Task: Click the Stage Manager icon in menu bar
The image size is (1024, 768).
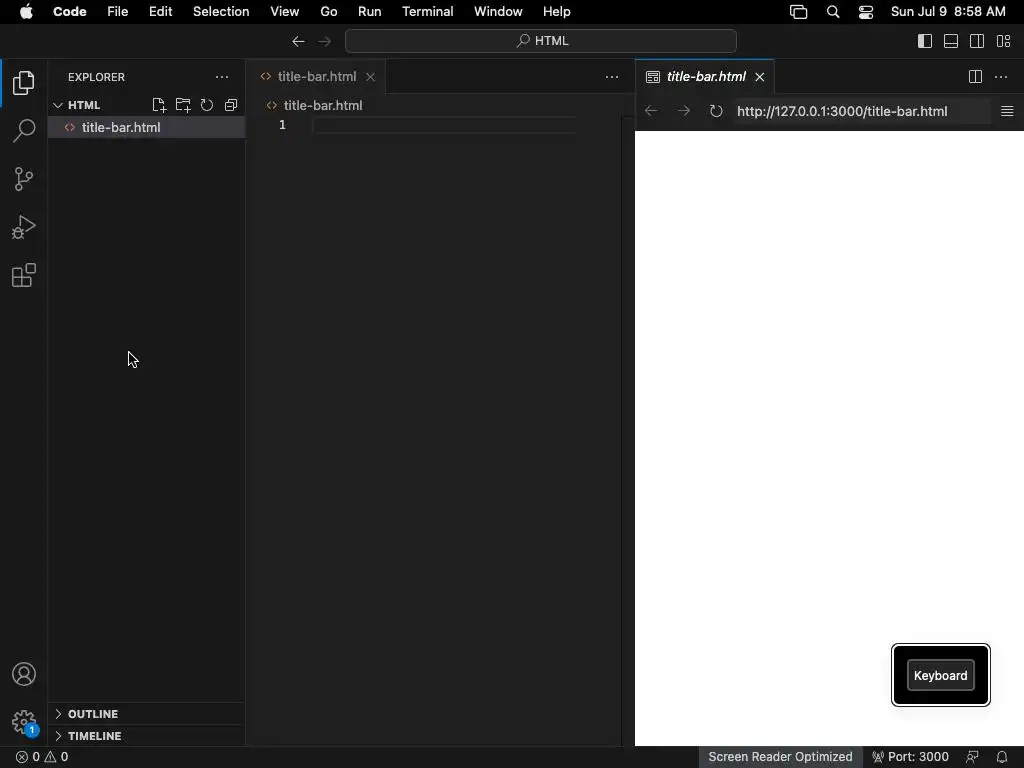Action: (x=798, y=12)
